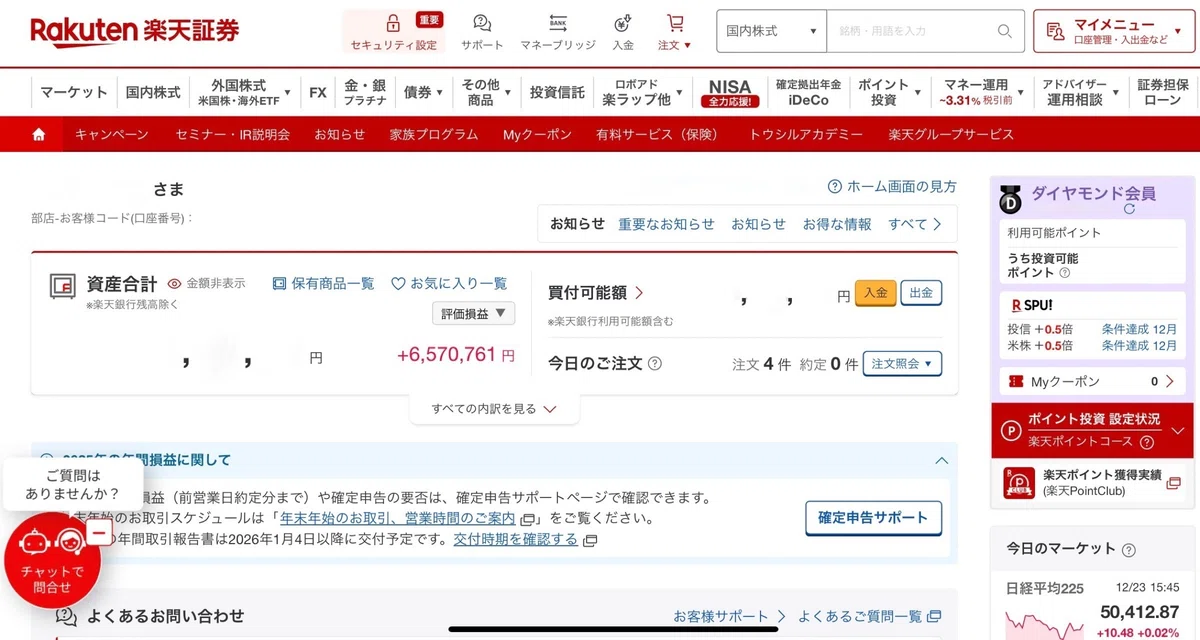Click refresh icon under ダイヤモンド会員
The height and width of the screenshot is (640, 1200).
1129,209
